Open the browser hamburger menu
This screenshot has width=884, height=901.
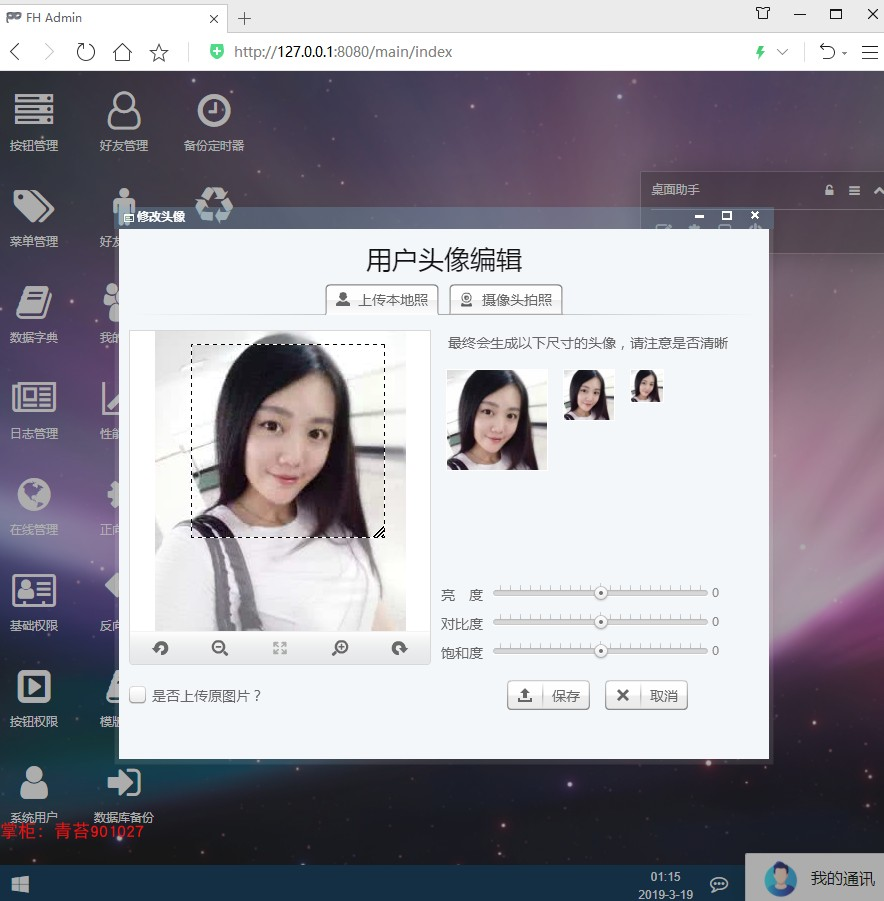point(870,52)
